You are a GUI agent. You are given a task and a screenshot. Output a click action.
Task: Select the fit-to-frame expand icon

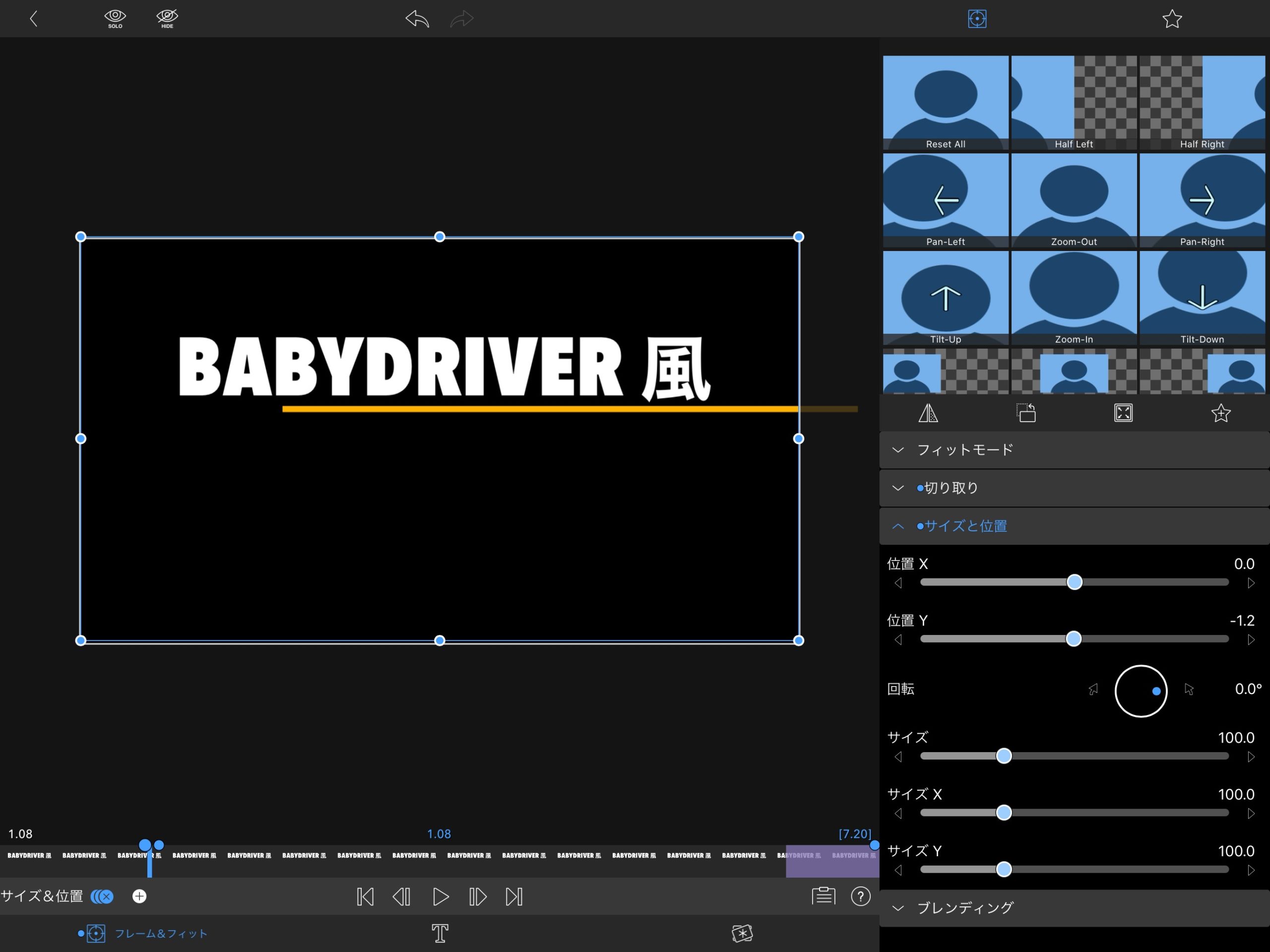[1124, 413]
